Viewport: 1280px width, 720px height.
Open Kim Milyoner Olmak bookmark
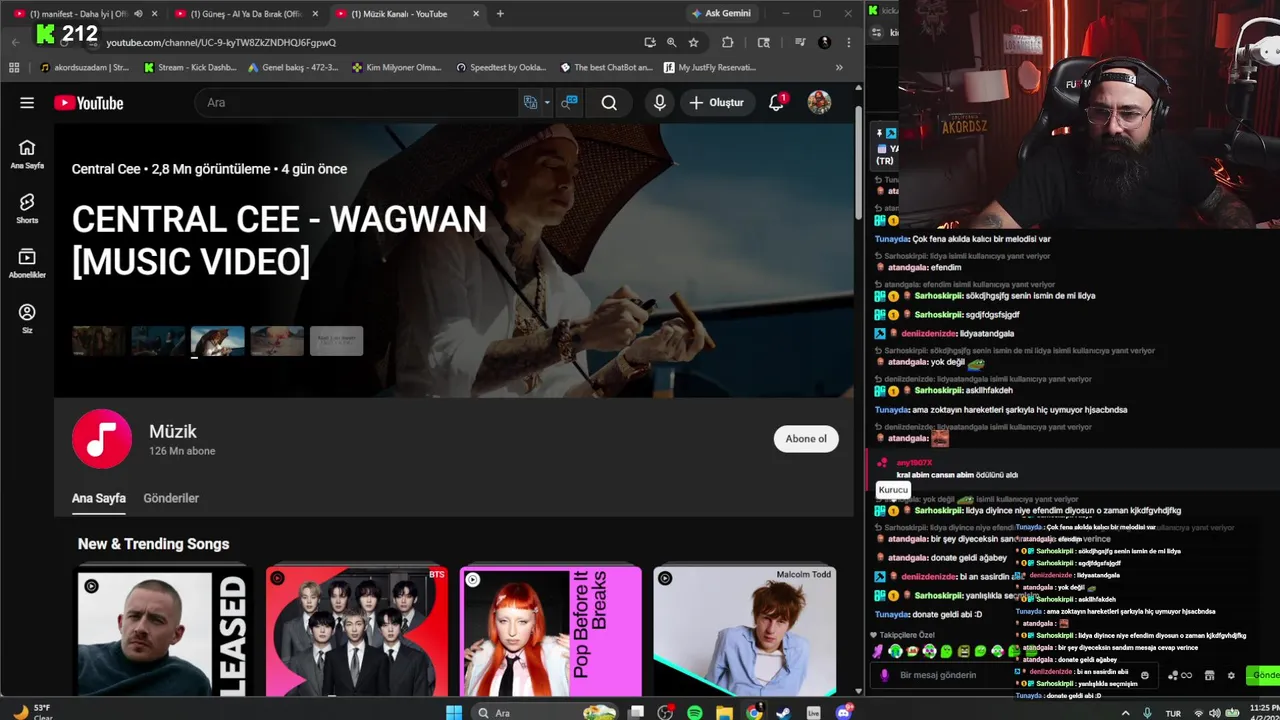(x=397, y=67)
